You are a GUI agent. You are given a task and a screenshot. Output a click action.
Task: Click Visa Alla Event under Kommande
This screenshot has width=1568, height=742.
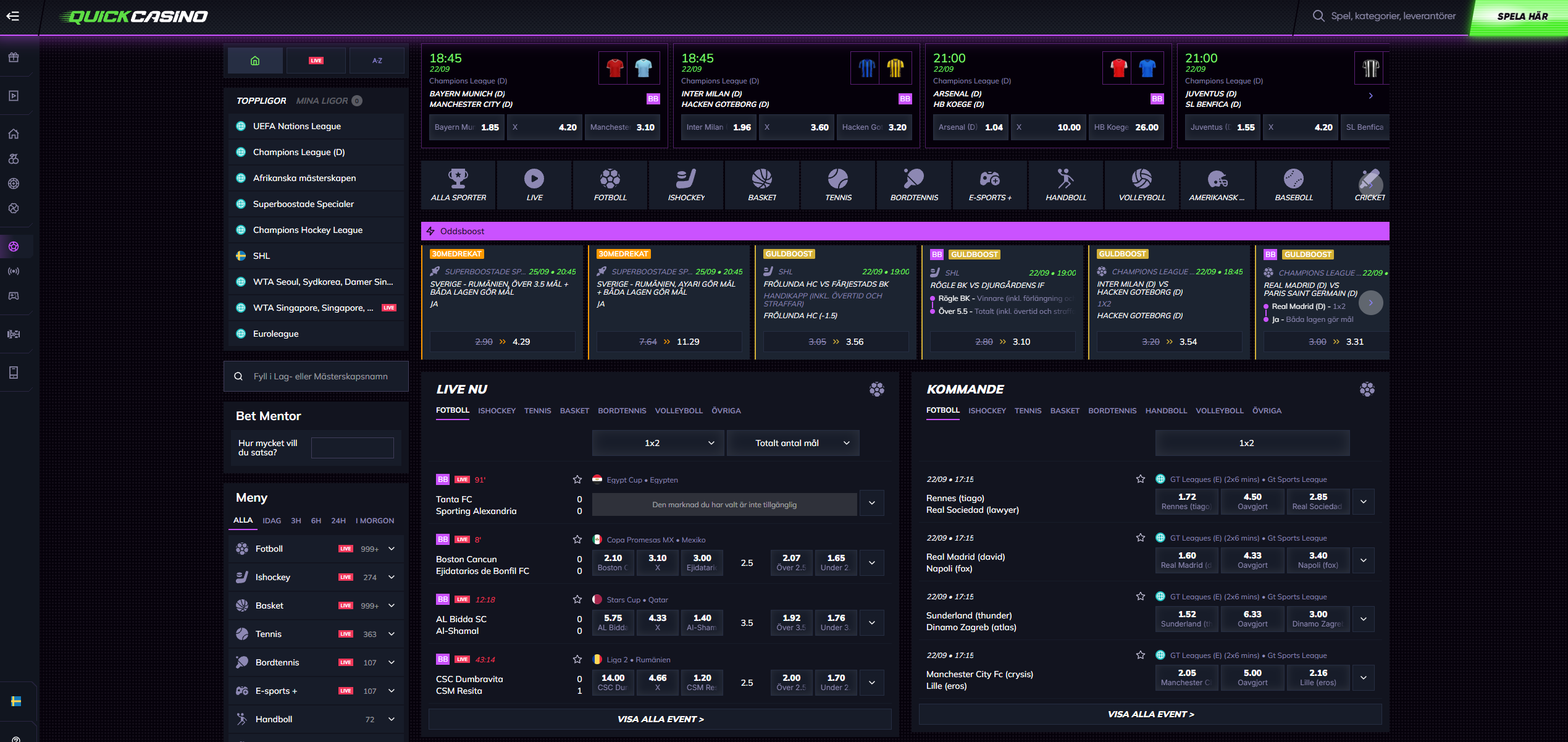tap(1151, 714)
